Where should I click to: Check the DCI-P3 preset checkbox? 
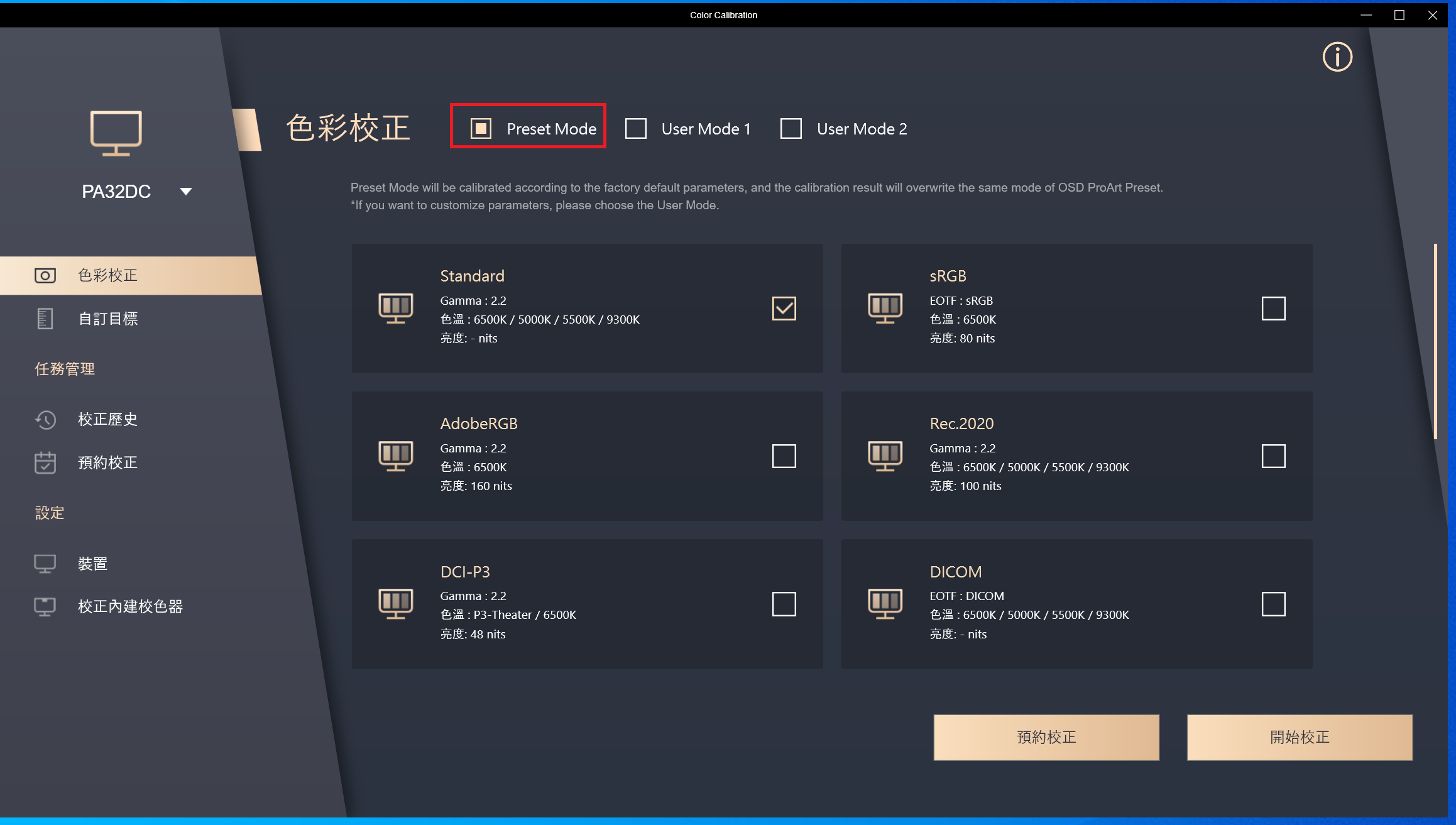pyautogui.click(x=784, y=604)
